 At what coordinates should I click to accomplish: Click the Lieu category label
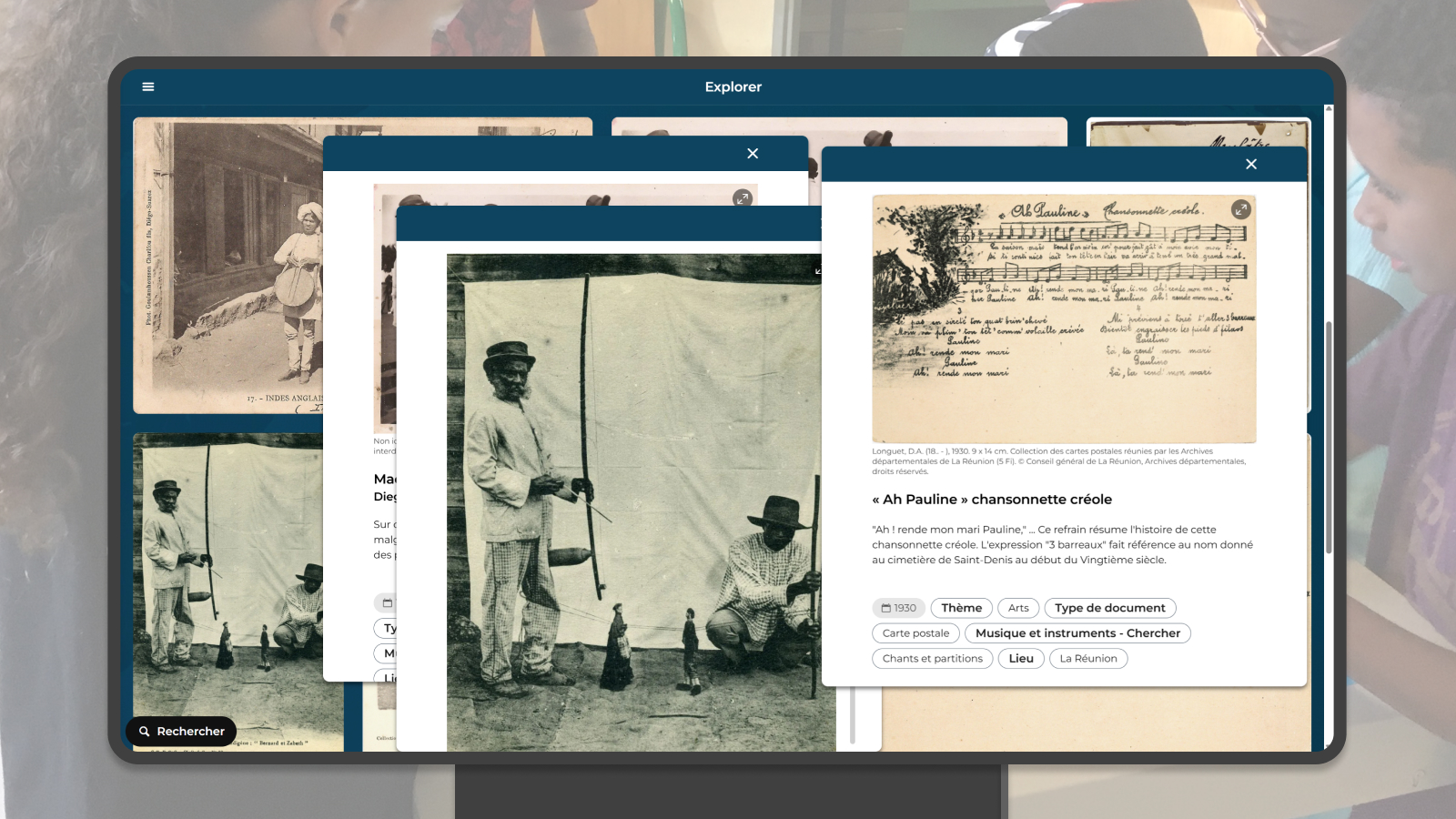coord(1020,659)
